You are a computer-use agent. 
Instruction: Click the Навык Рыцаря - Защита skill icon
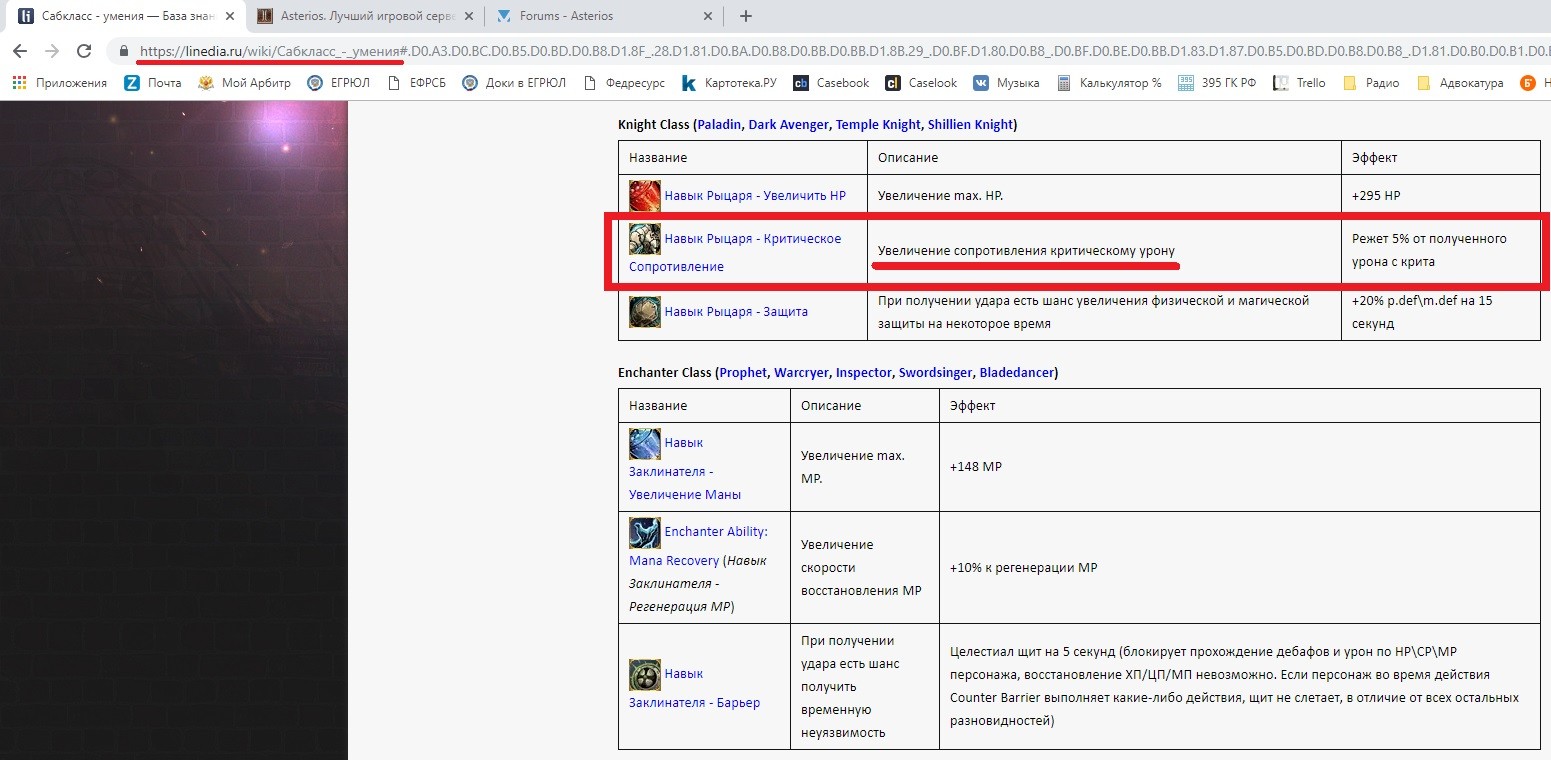(x=645, y=311)
